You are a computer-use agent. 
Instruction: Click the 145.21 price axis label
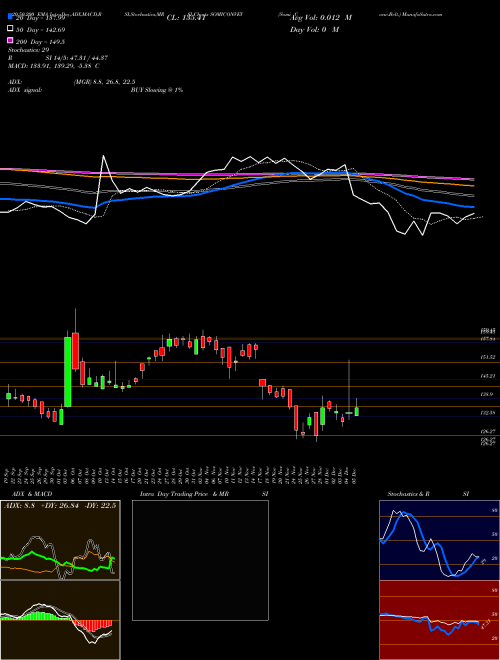[489, 375]
